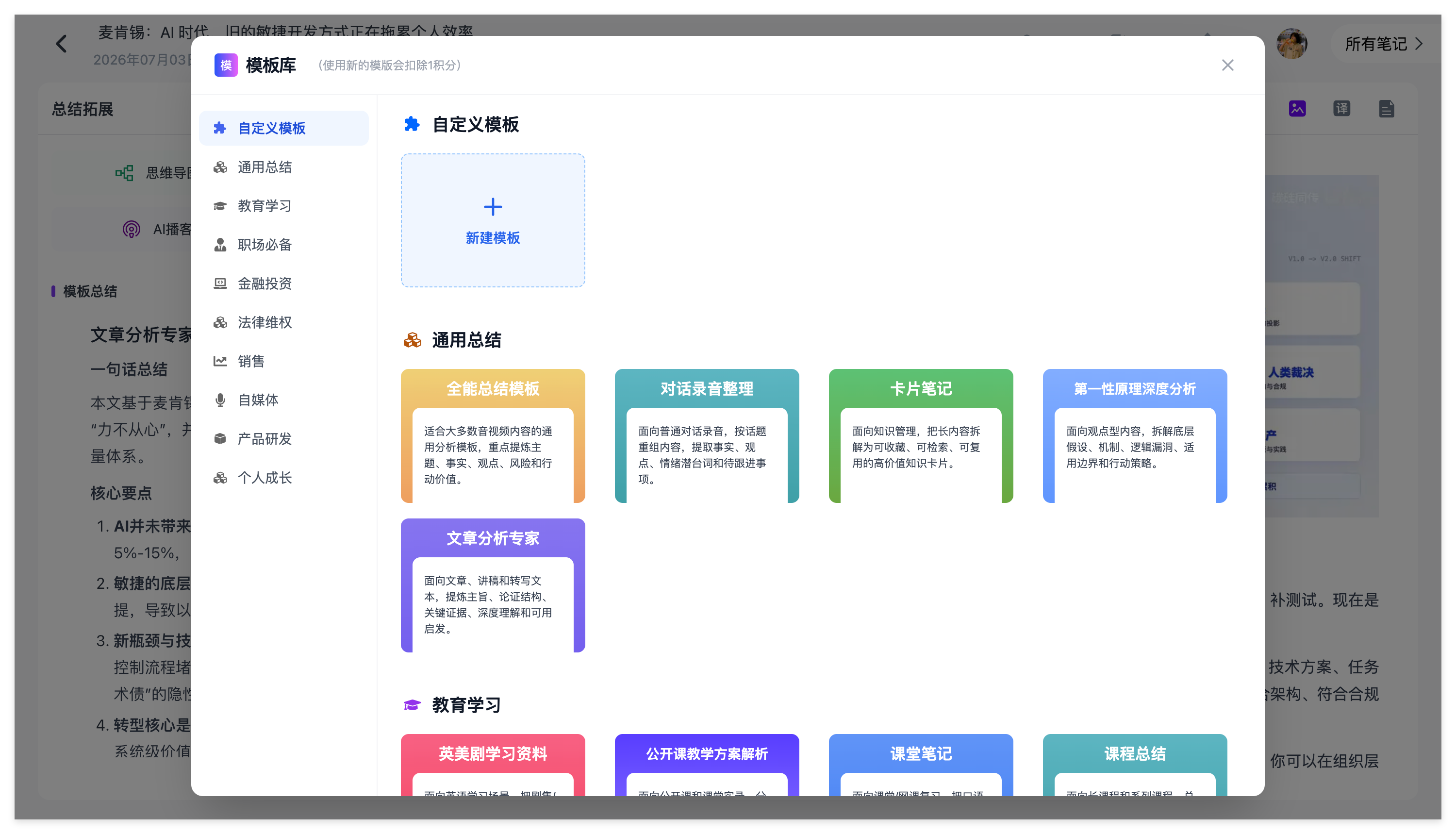Screen dimensions: 1456x834
Task: Click the 模 logo icon in dialog header
Action: 226,66
